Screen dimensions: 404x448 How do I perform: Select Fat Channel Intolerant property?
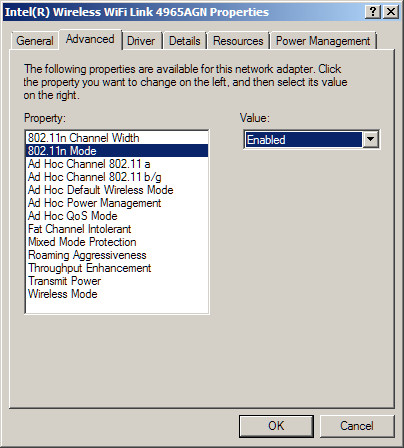(117, 229)
